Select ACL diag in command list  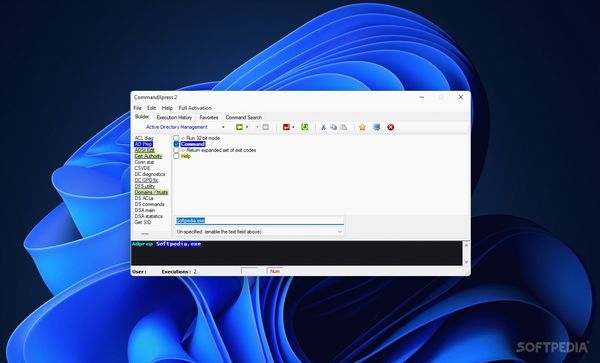144,138
